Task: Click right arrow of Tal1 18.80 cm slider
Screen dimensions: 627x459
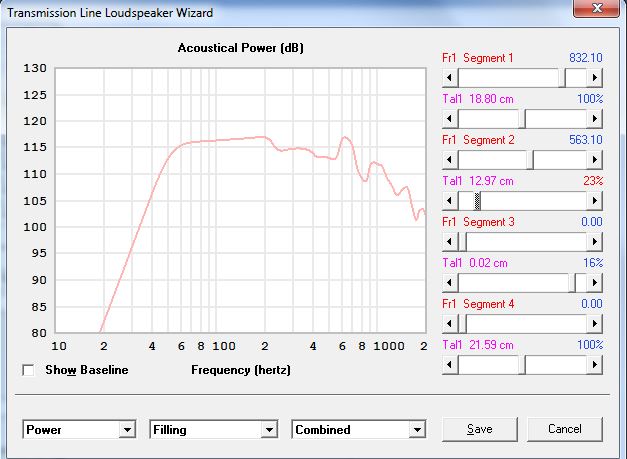Action: (x=595, y=119)
